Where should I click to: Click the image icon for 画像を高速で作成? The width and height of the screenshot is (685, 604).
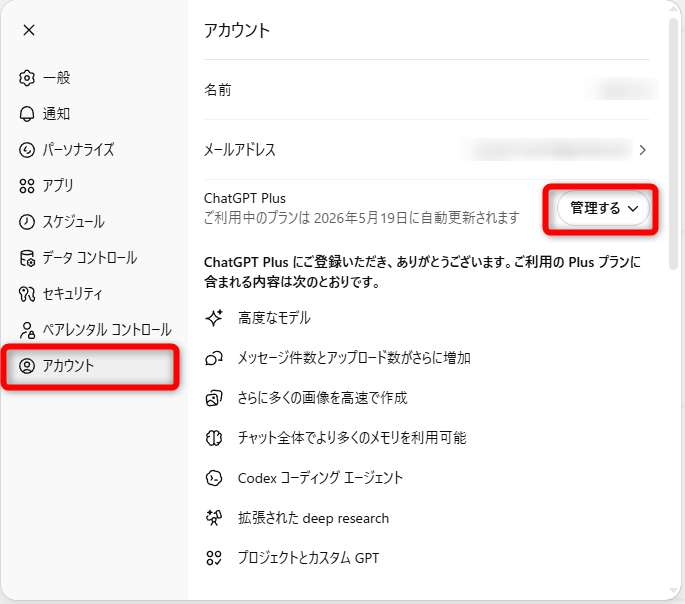coord(214,398)
